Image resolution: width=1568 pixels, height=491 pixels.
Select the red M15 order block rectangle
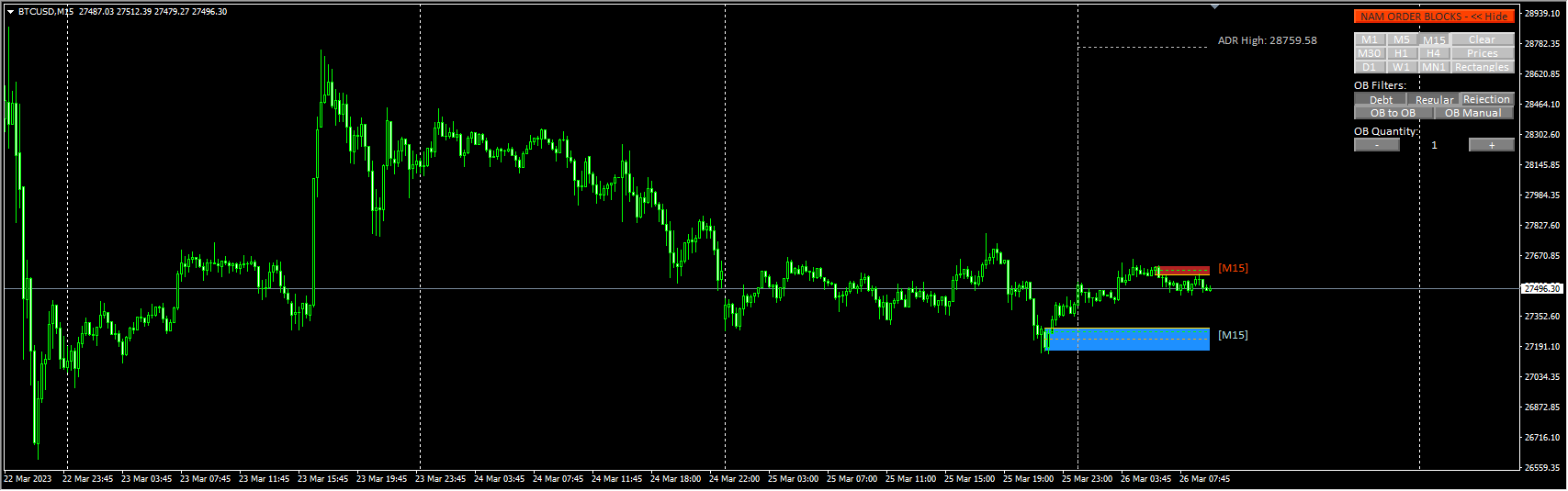click(1184, 271)
